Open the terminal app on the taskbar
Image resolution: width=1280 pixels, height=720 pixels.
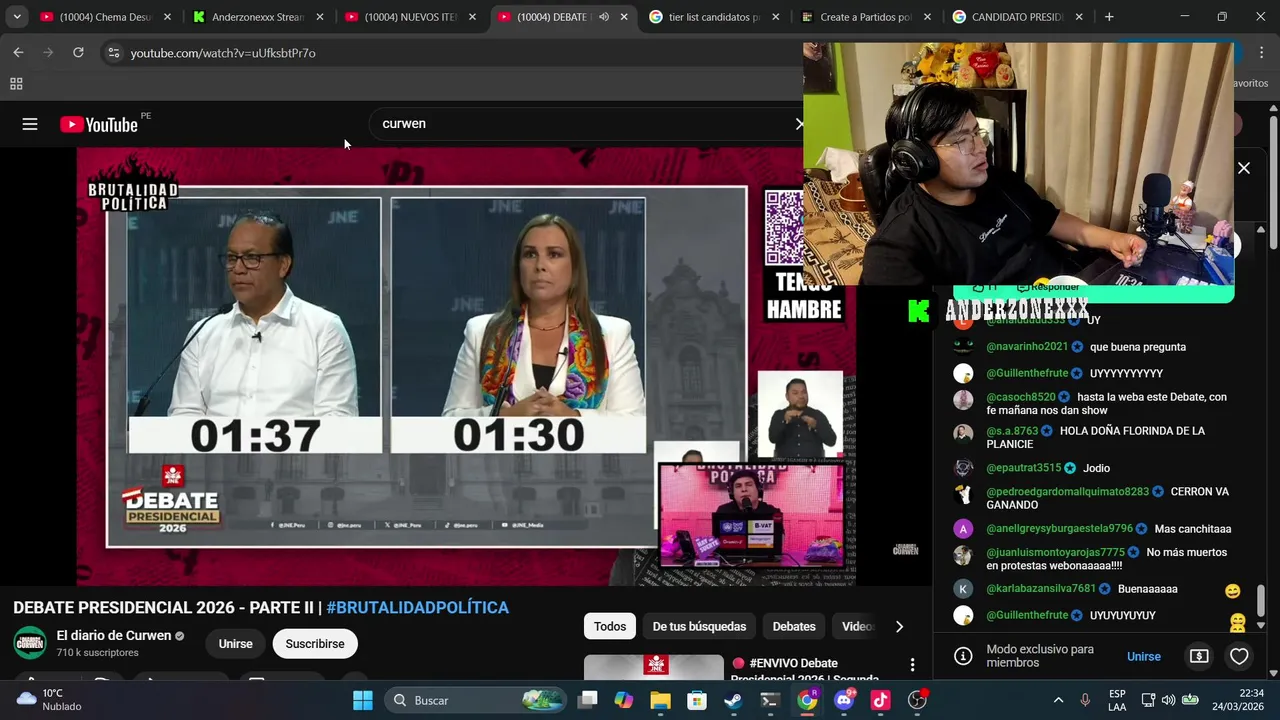(770, 700)
